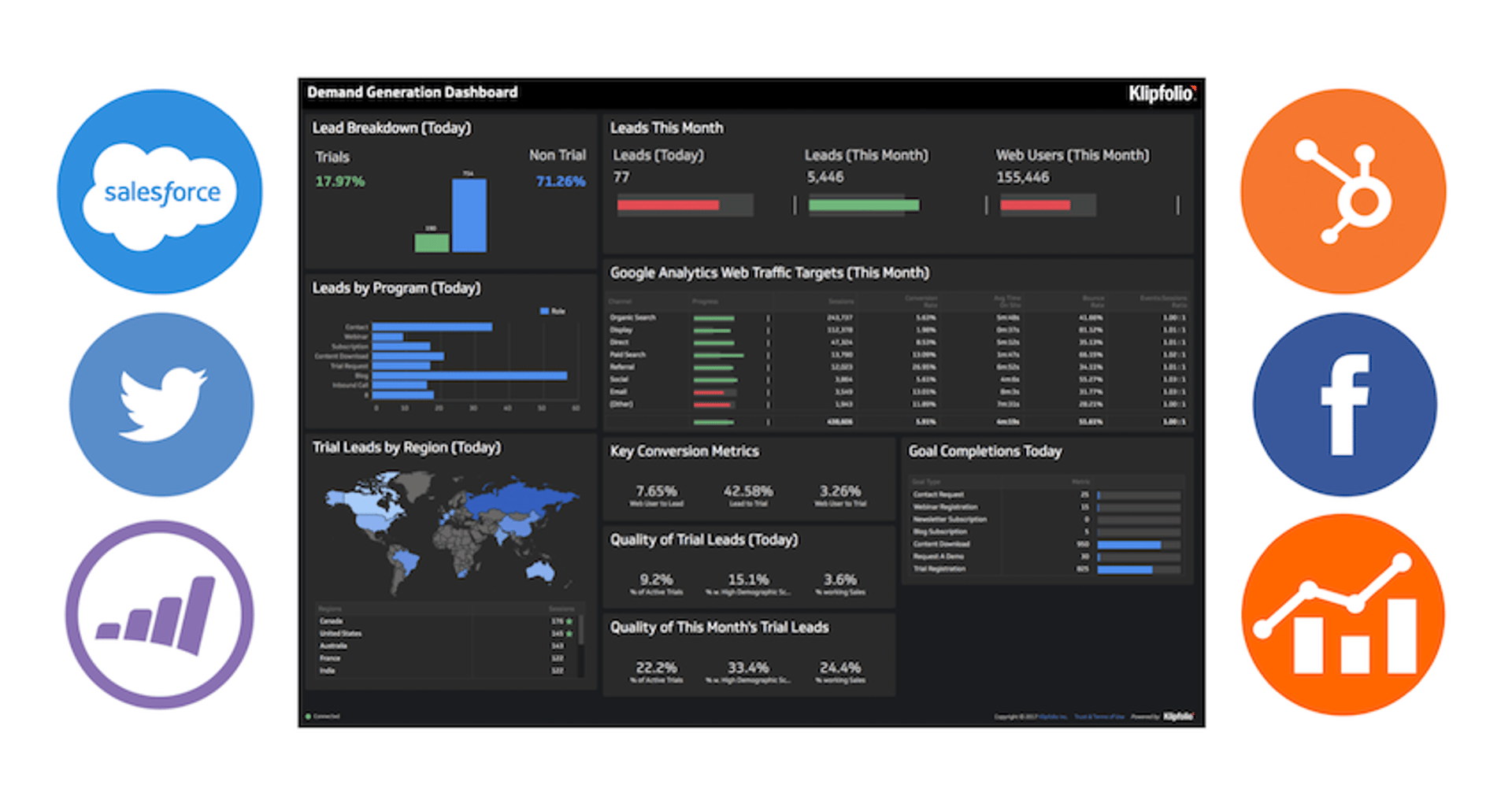Open the HubSpot sprocket icon

point(1343,191)
